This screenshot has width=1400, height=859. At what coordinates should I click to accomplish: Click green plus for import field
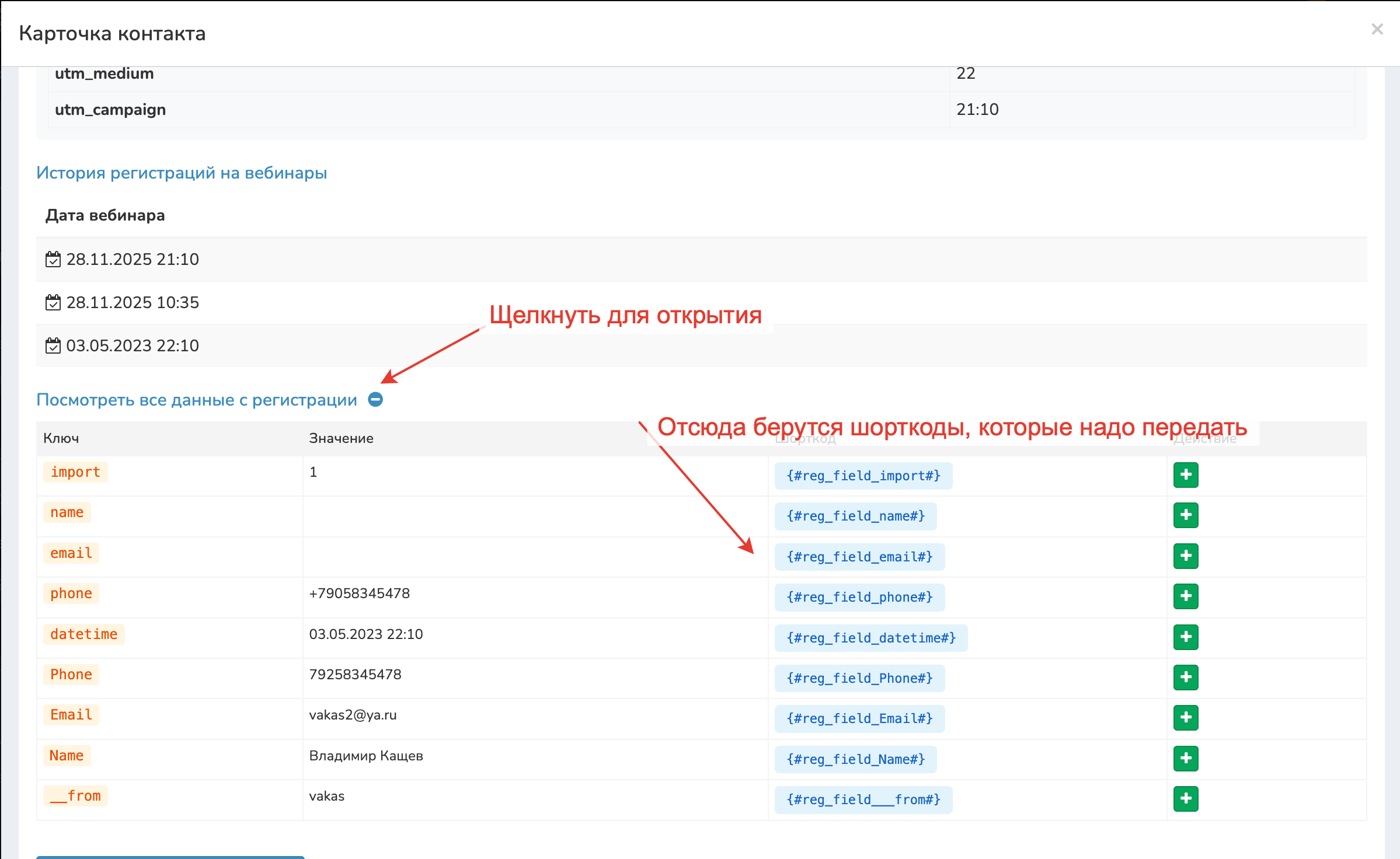pyautogui.click(x=1185, y=475)
